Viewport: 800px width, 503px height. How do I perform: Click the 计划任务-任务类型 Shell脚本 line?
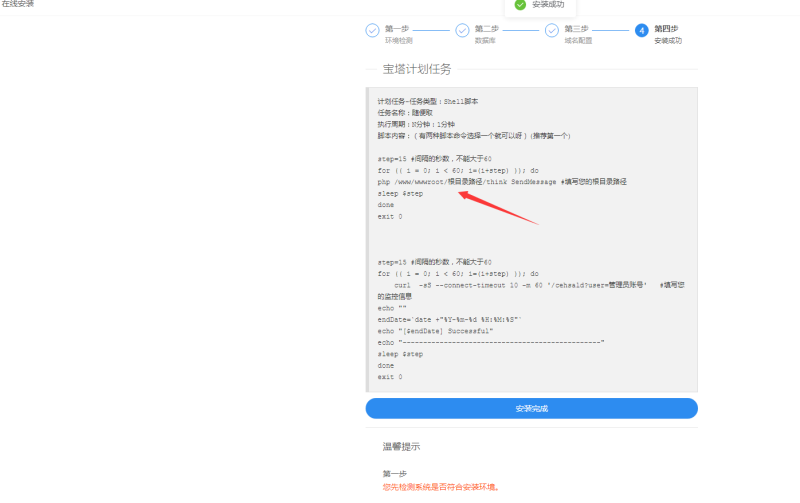428,102
